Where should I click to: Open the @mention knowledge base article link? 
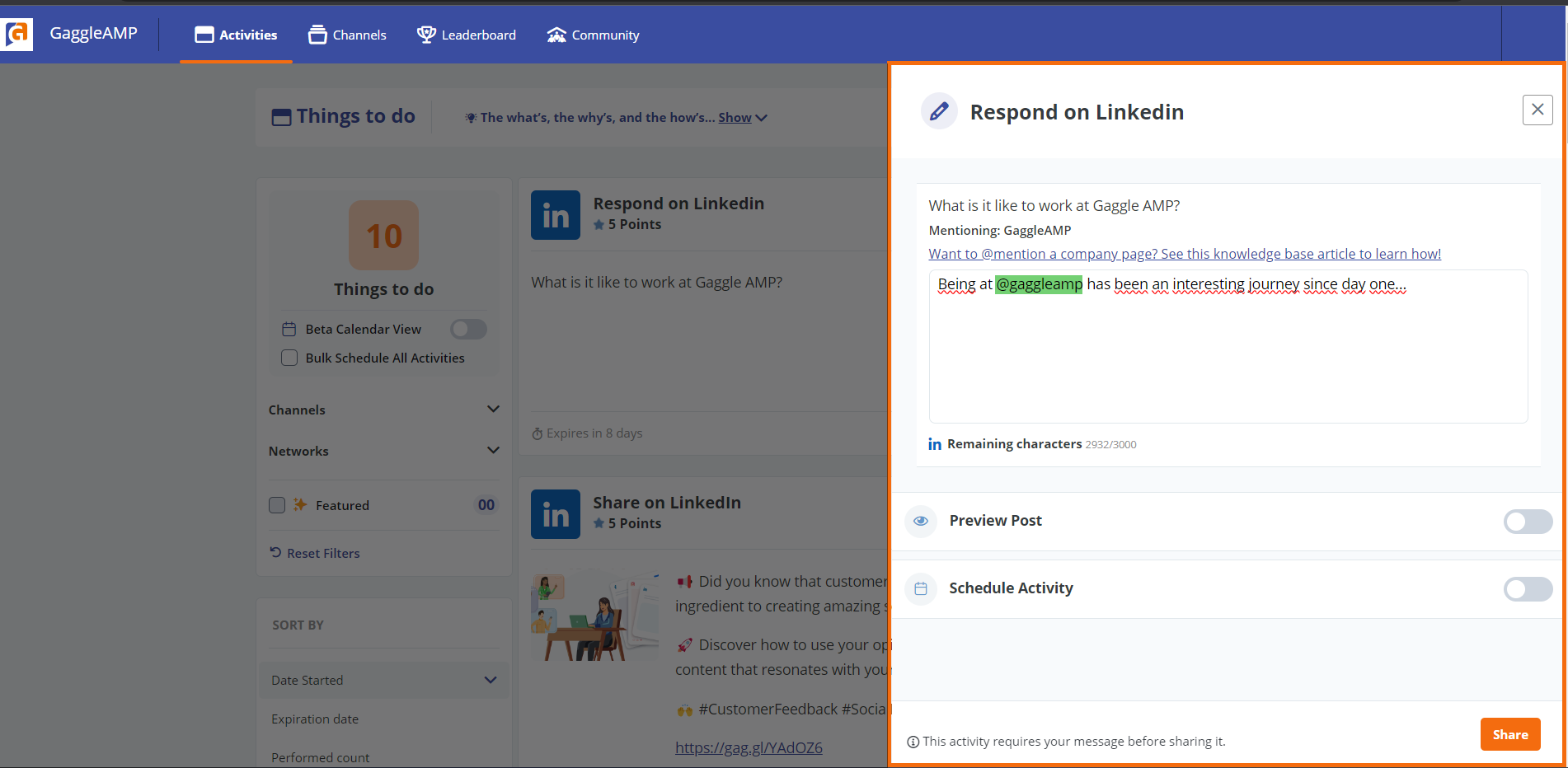pos(1185,254)
